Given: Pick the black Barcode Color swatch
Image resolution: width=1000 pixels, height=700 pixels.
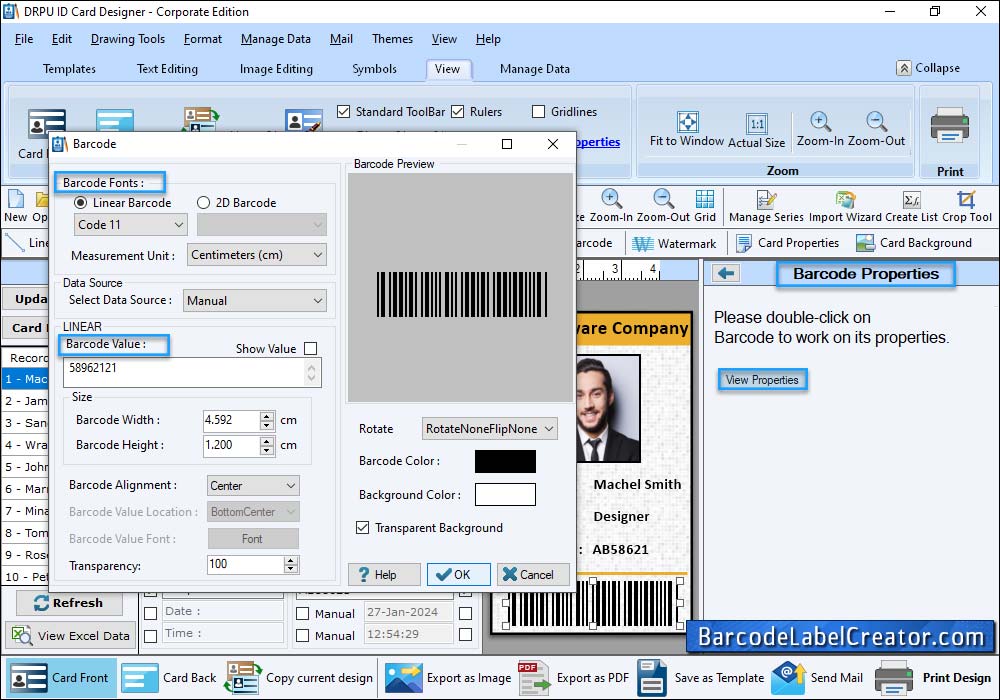Looking at the screenshot, I should (505, 462).
